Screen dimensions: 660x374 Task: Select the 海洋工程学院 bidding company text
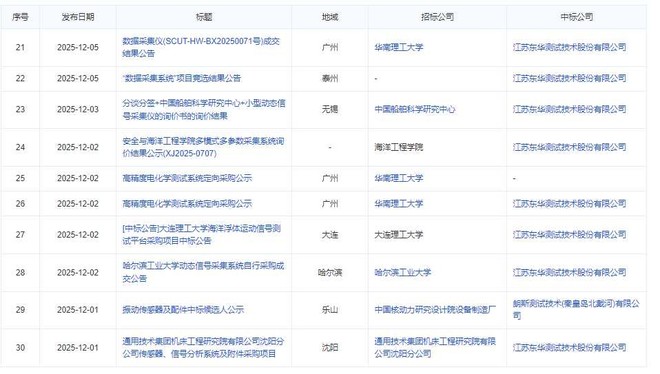(x=399, y=147)
